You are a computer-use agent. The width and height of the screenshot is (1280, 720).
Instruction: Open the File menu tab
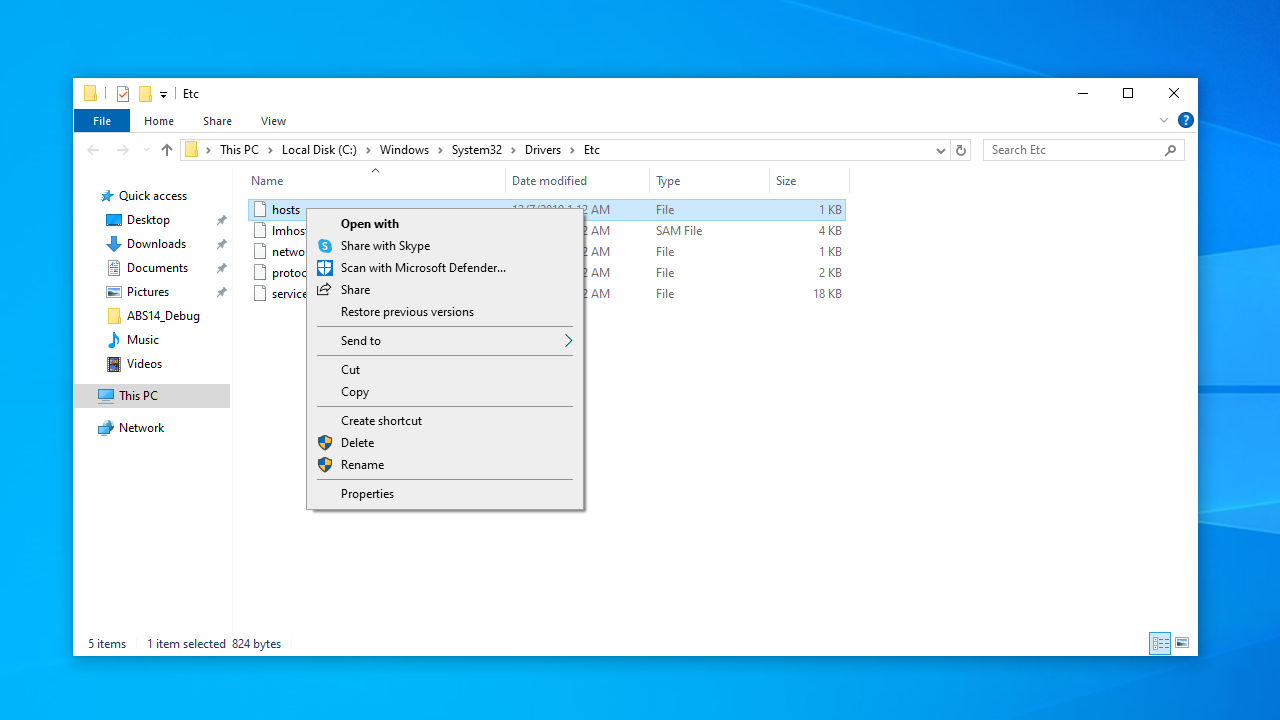point(102,121)
